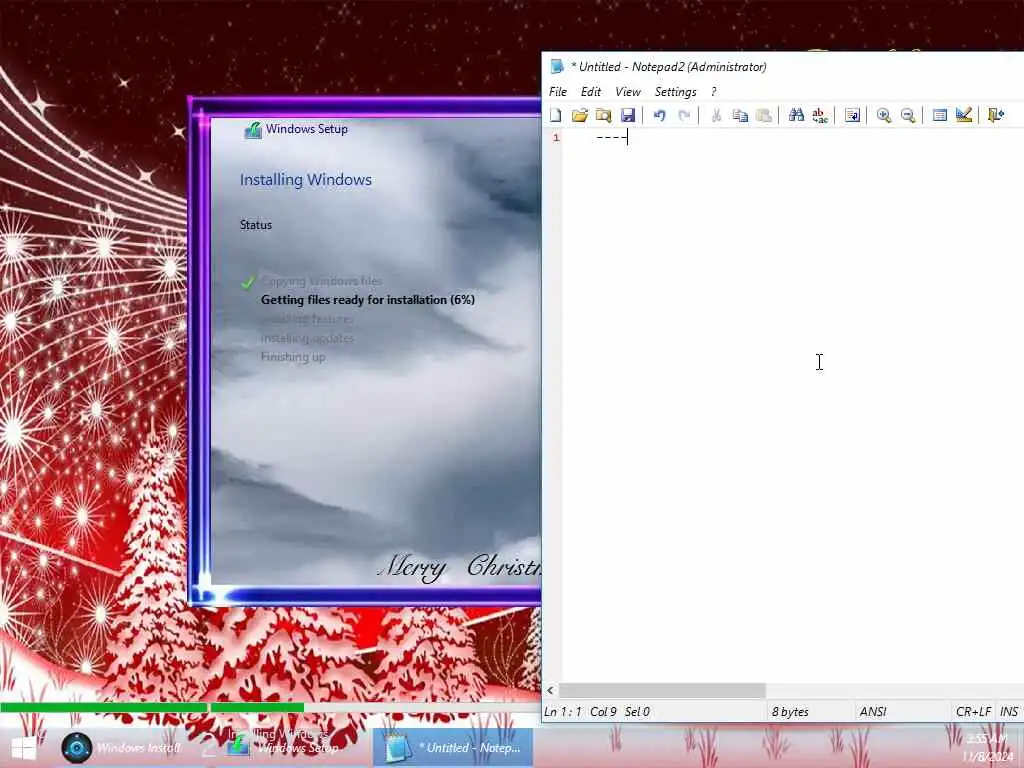Click line number 1 in the margin

tap(556, 138)
